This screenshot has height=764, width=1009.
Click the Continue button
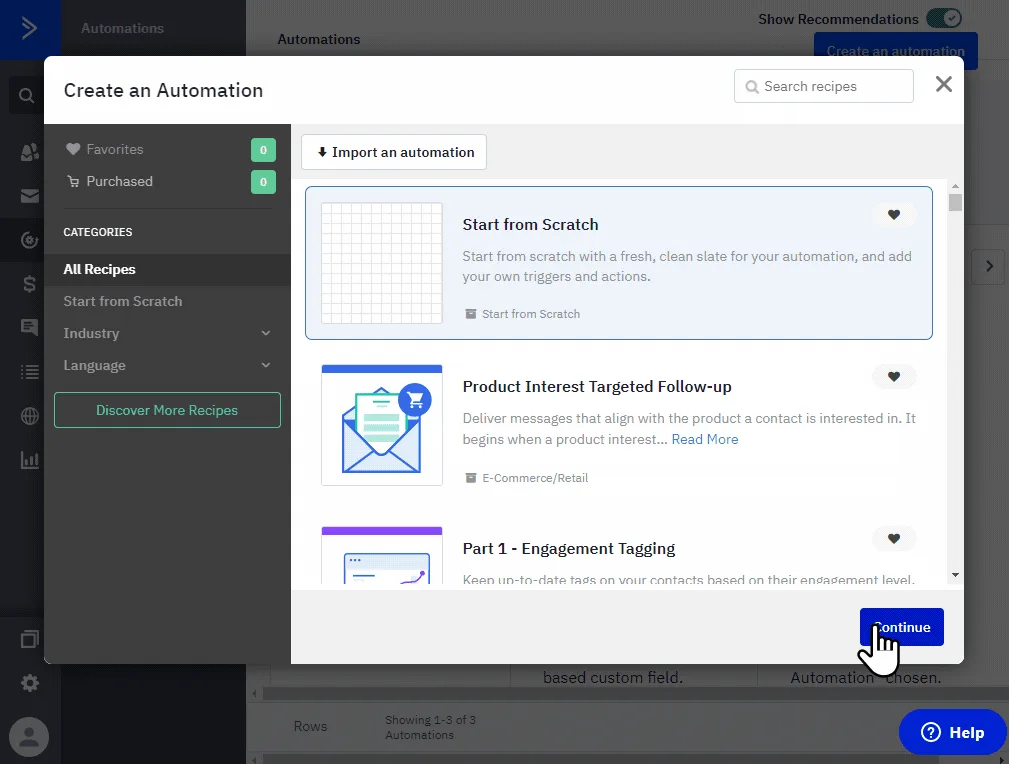902,627
